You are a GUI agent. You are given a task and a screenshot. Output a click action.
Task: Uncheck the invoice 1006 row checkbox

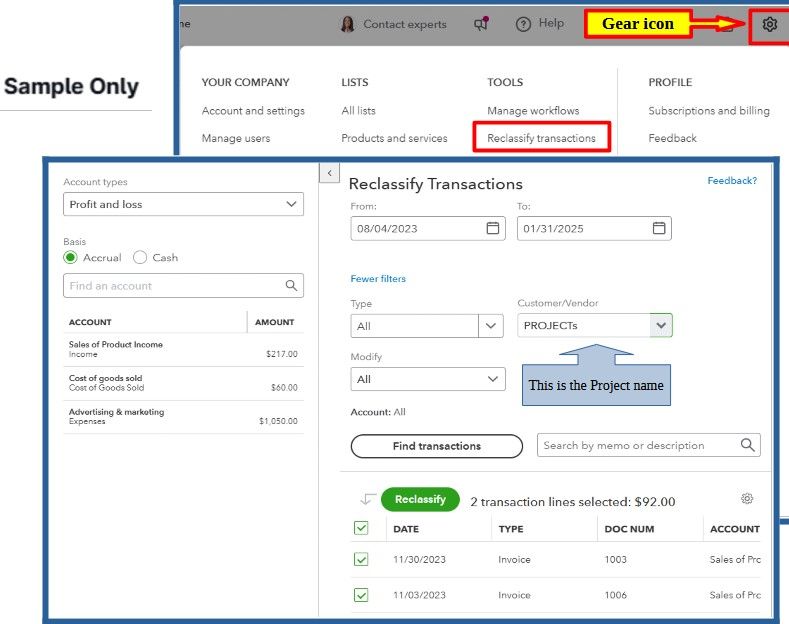pos(361,595)
